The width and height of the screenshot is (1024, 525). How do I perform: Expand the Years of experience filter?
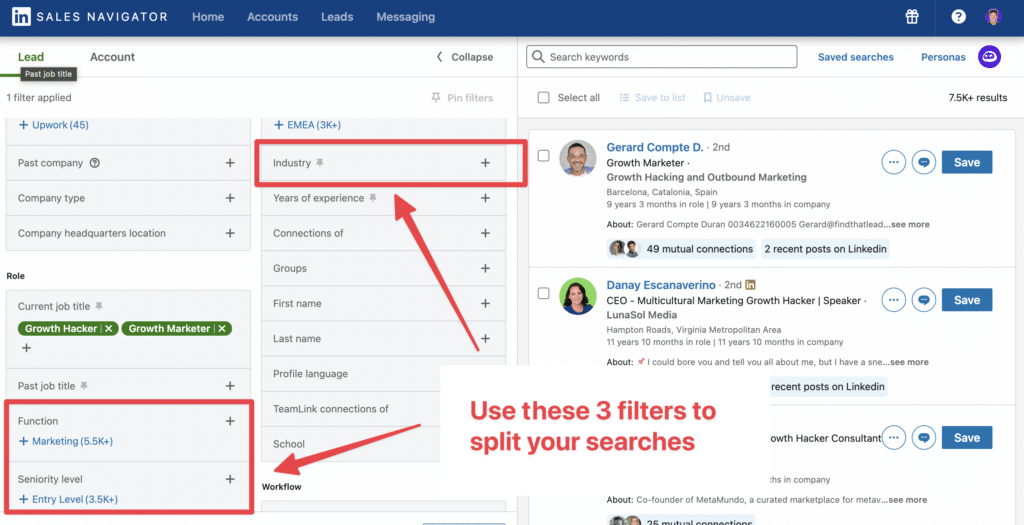point(485,198)
